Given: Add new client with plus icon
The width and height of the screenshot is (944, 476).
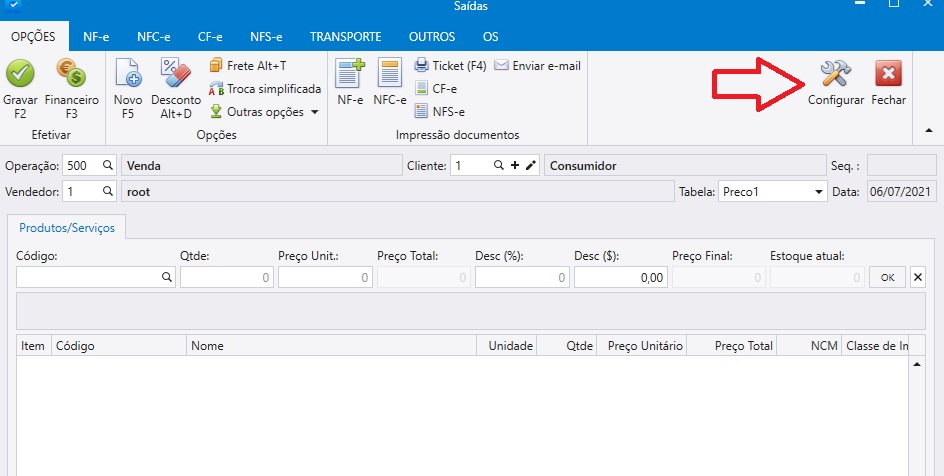Looking at the screenshot, I should coord(515,165).
